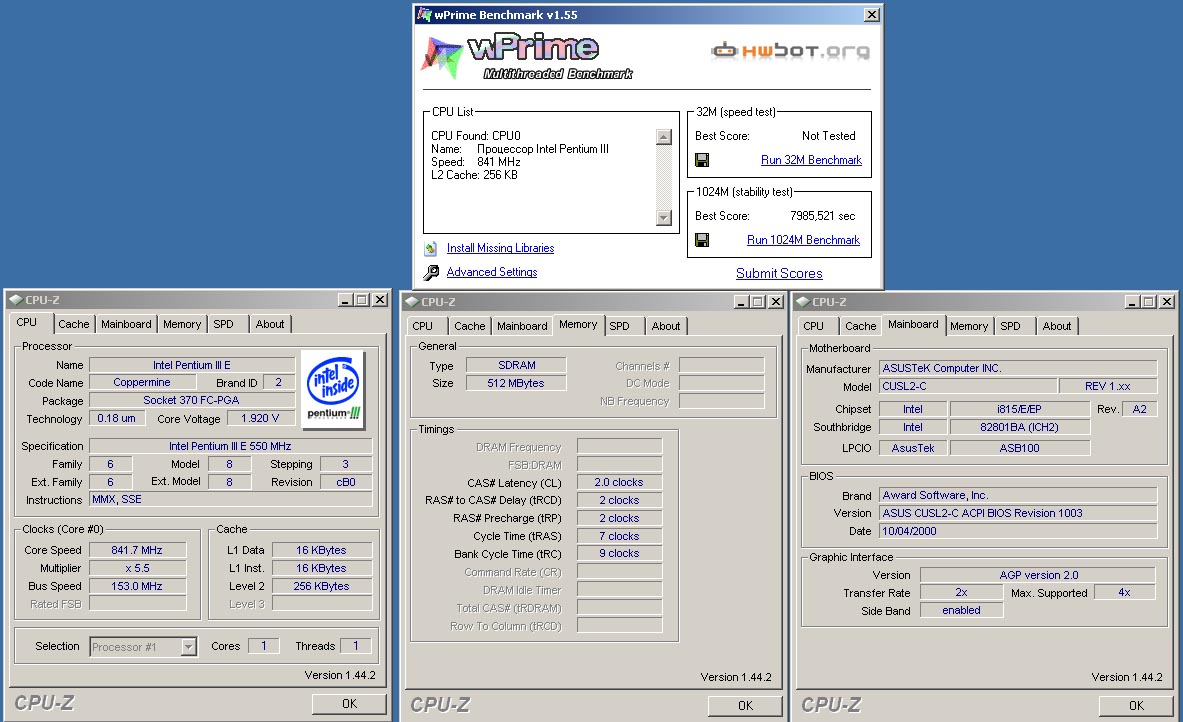Switch to Cache tab in left CPU-Z

coord(74,324)
